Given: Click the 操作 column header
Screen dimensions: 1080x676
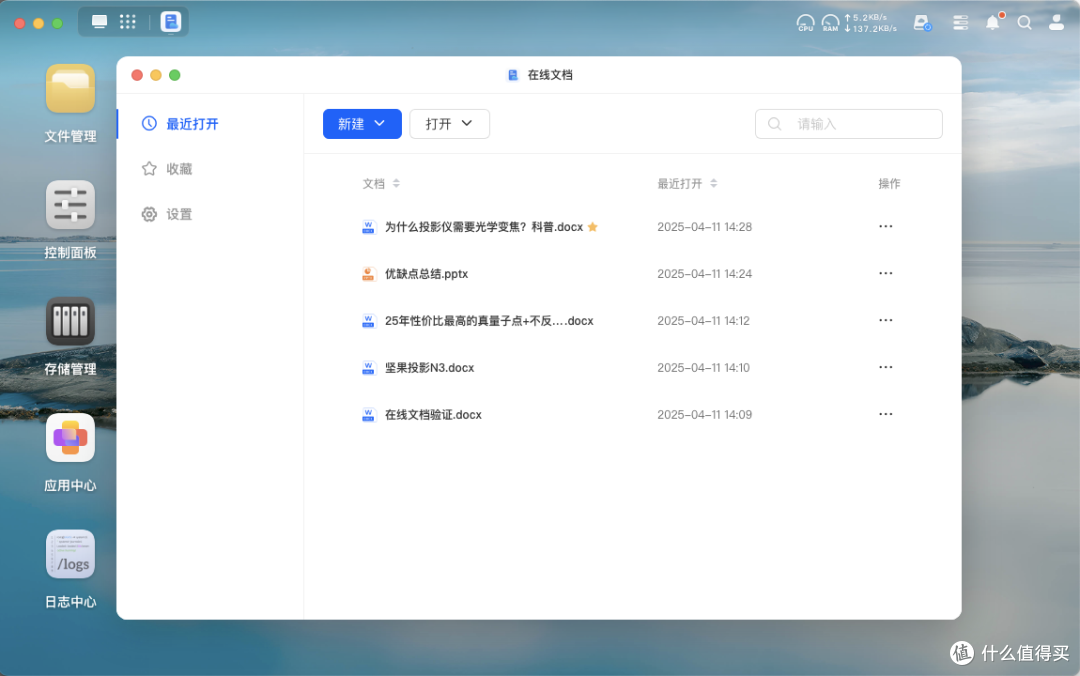Looking at the screenshot, I should (x=889, y=183).
